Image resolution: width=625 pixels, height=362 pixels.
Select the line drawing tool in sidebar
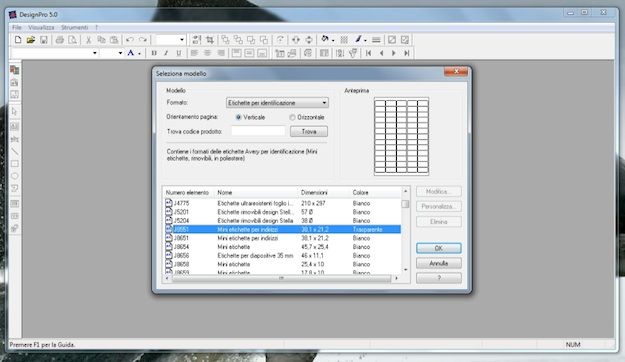point(15,151)
